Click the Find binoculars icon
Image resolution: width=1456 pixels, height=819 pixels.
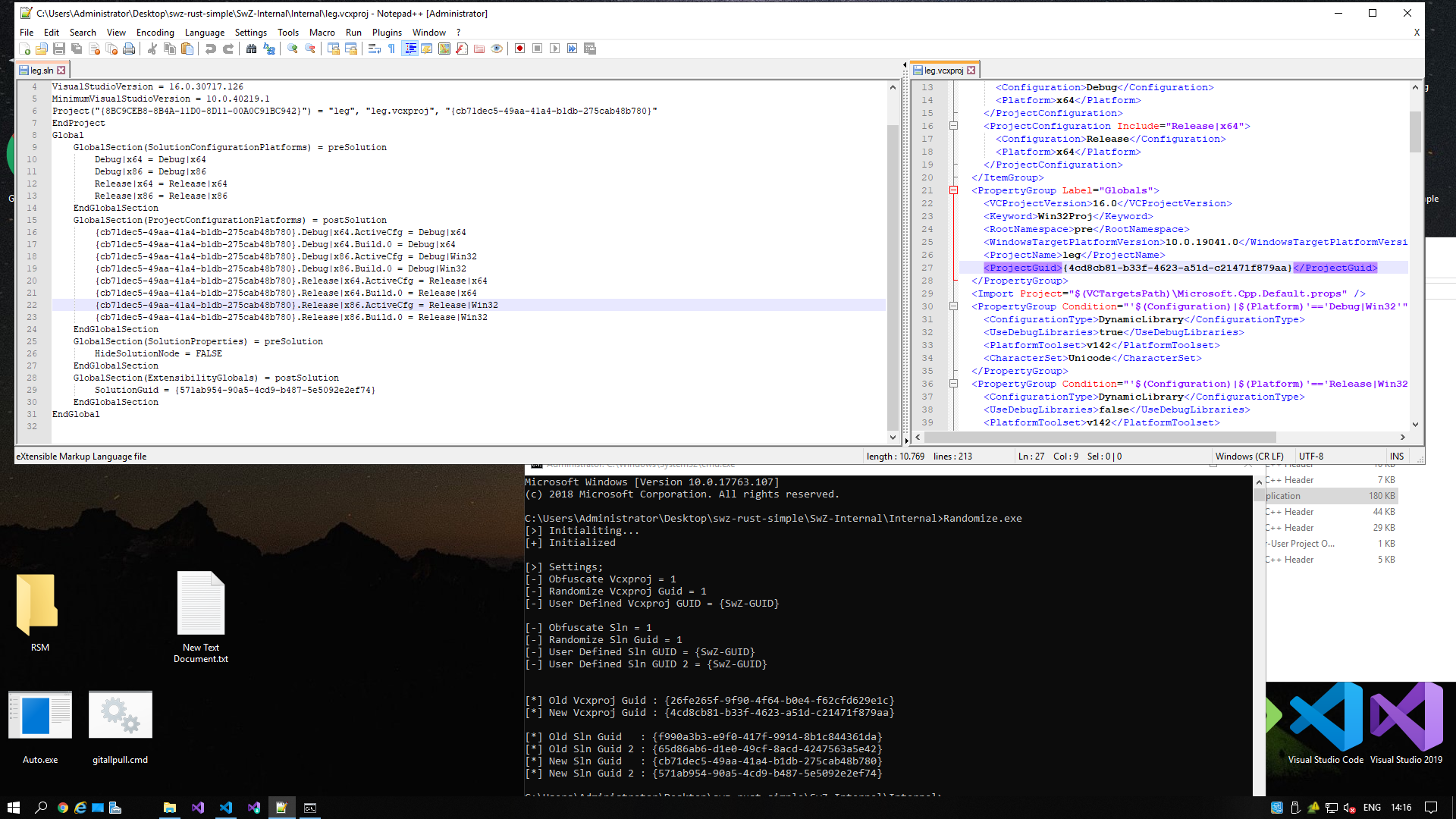click(x=251, y=49)
